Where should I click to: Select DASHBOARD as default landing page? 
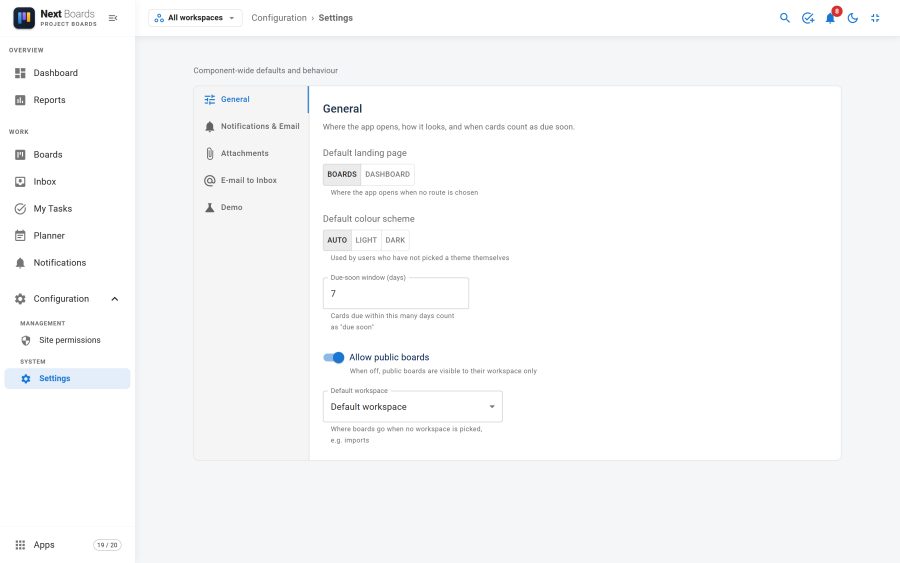coord(387,174)
